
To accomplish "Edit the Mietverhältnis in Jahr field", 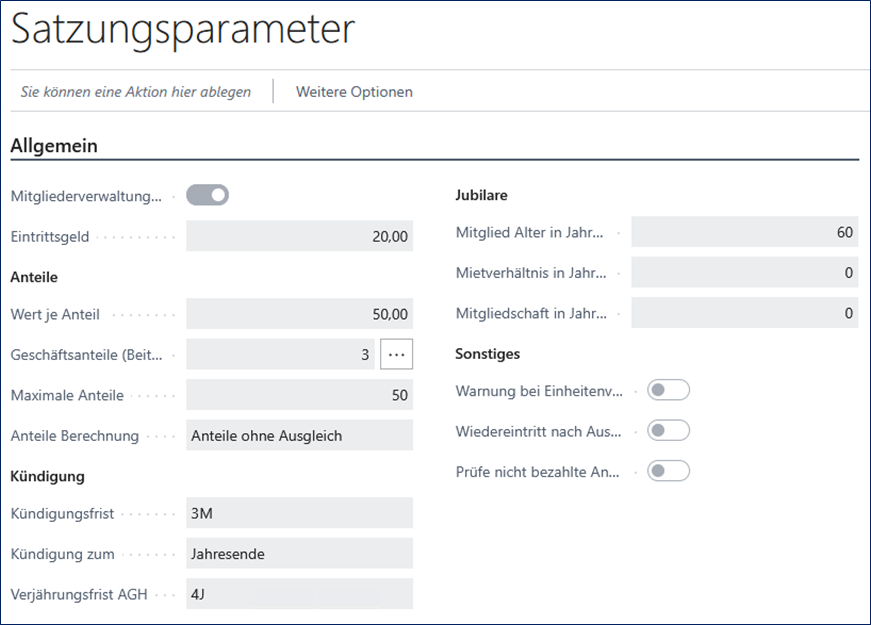I will click(x=744, y=273).
